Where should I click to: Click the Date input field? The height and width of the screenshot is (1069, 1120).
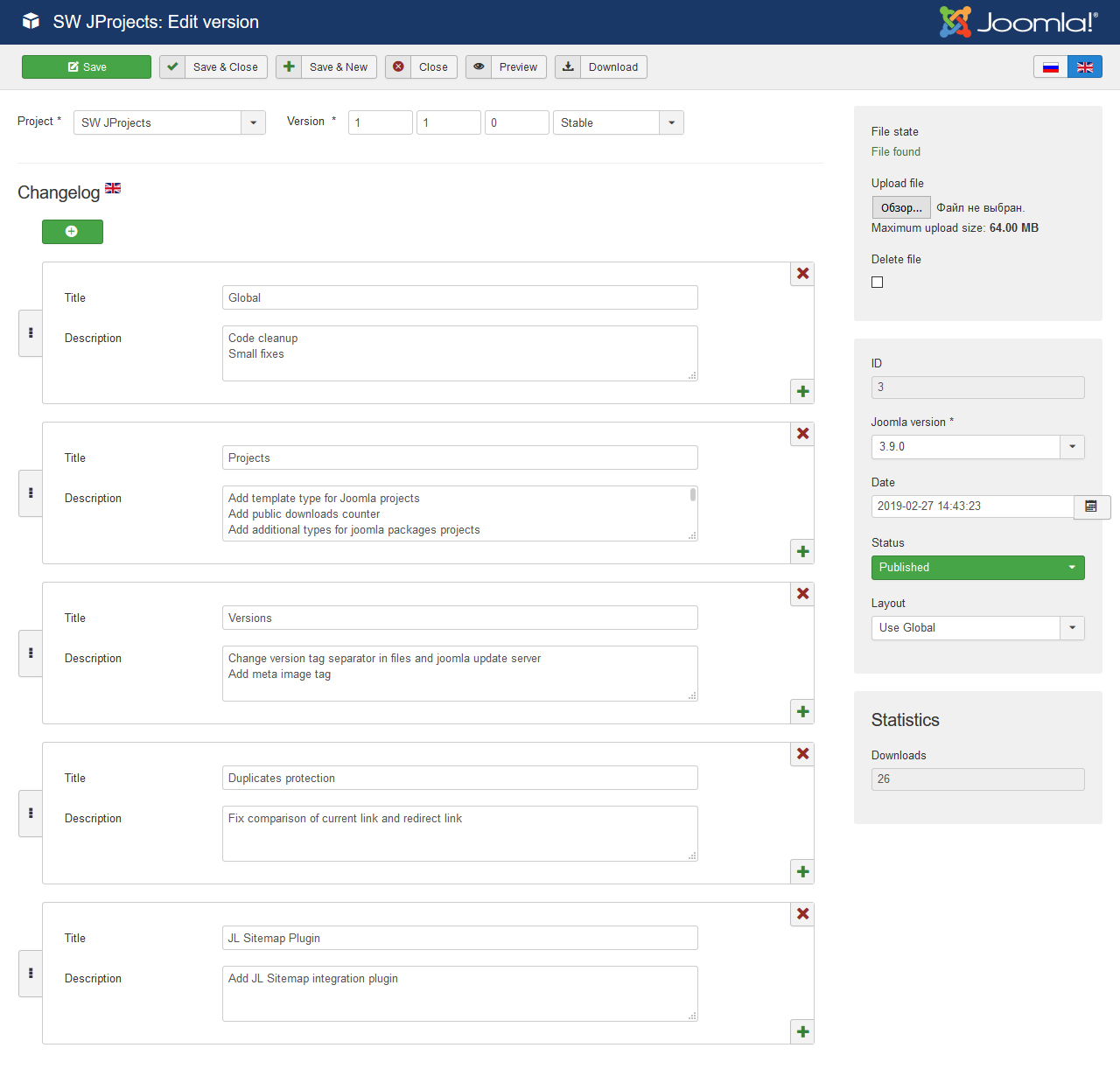pos(973,507)
